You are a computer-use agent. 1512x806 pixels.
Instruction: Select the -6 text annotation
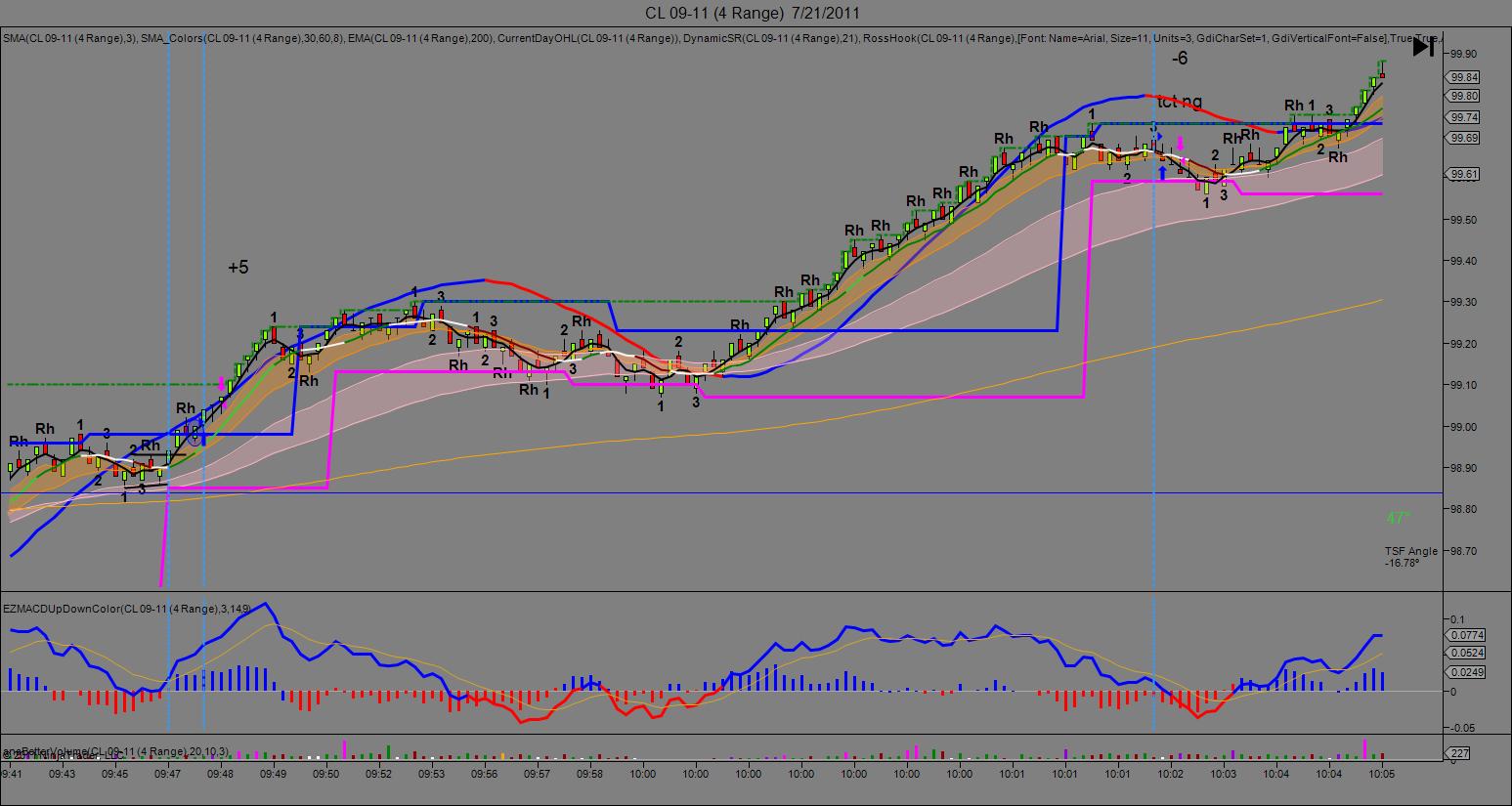point(1180,59)
